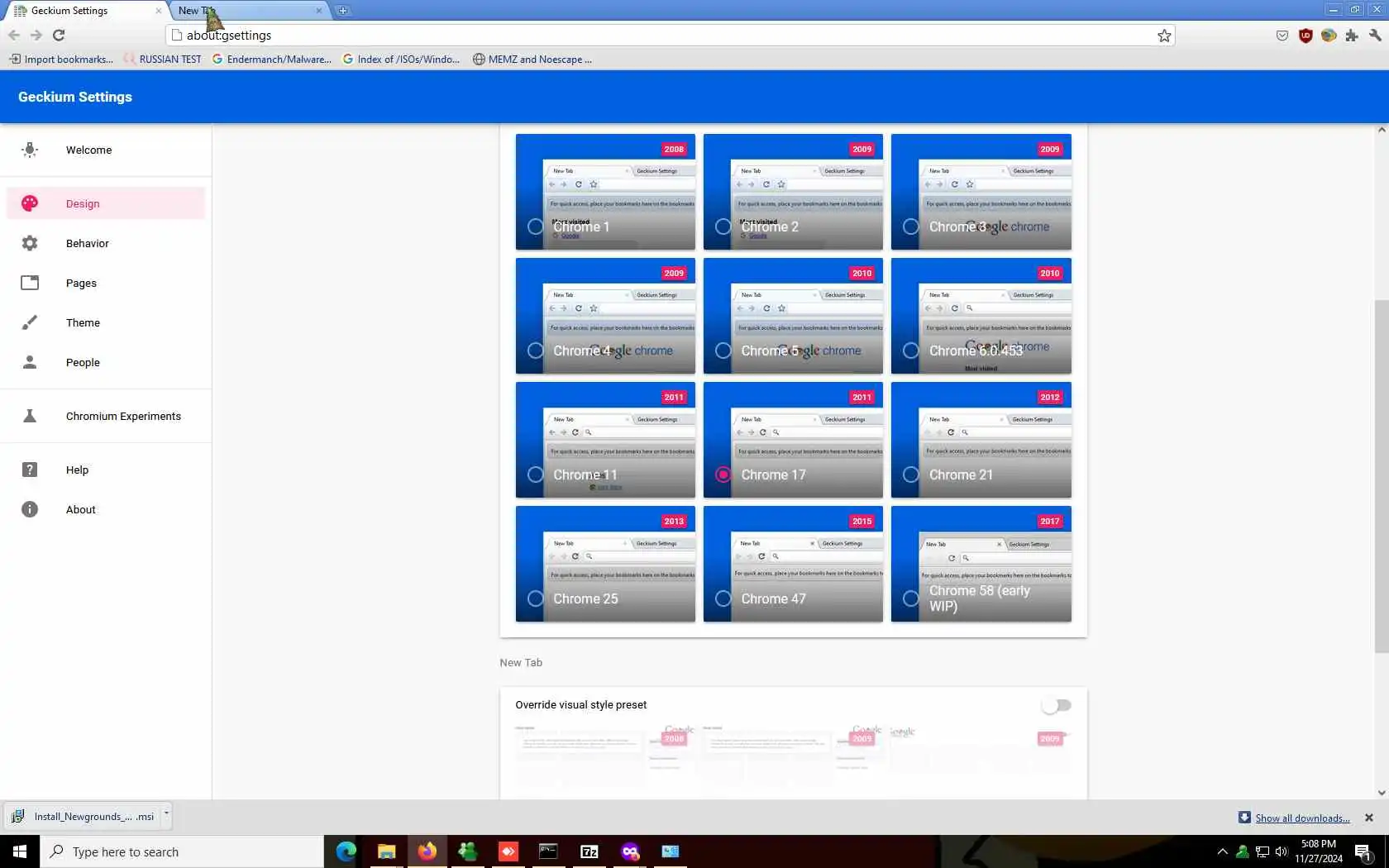Screen dimensions: 1389x868
Task: Close the New Tab tab
Action: click(x=318, y=11)
